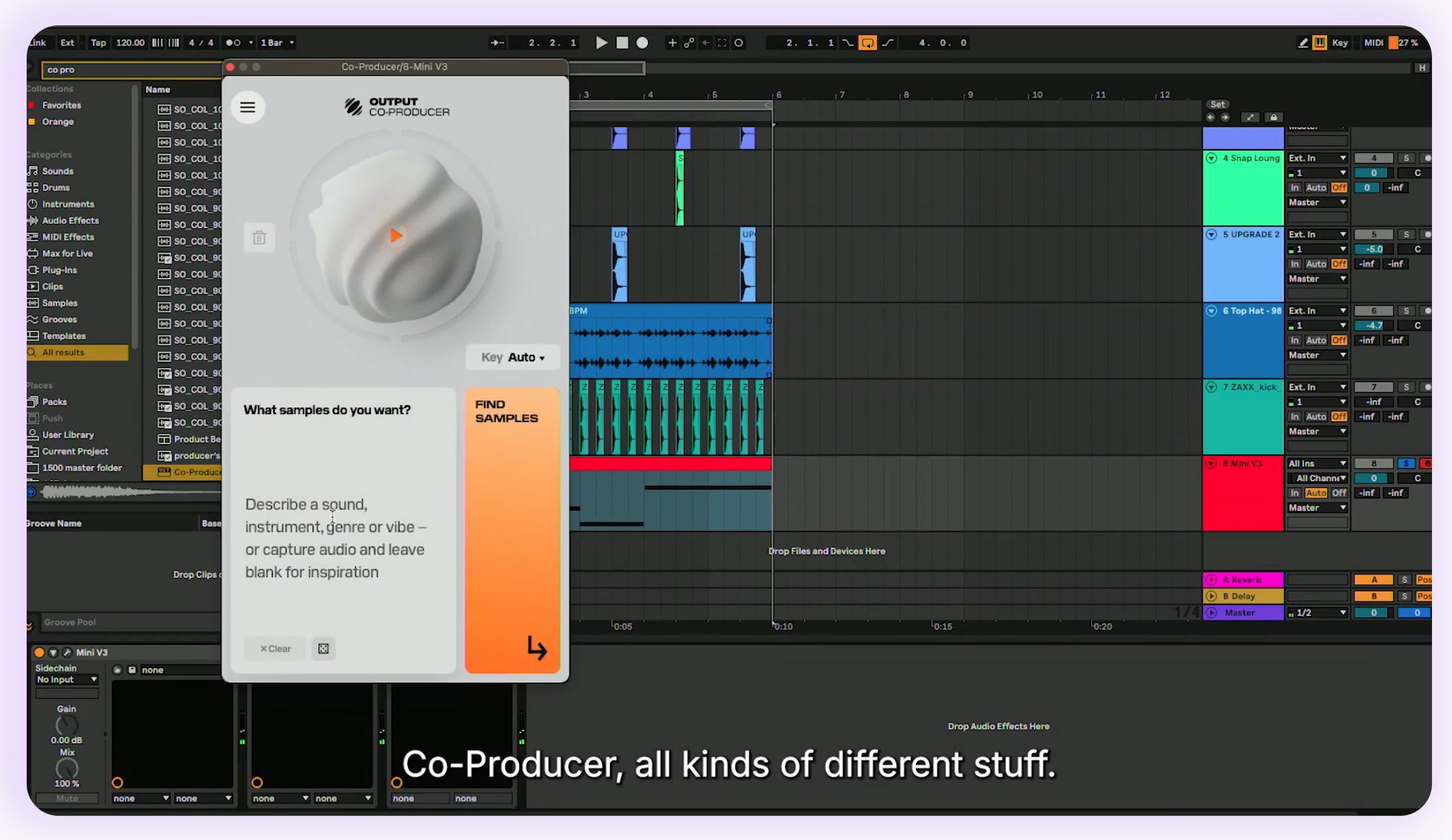This screenshot has width=1452, height=840.
Task: Stop playback with the transport Stop button
Action: 622,43
